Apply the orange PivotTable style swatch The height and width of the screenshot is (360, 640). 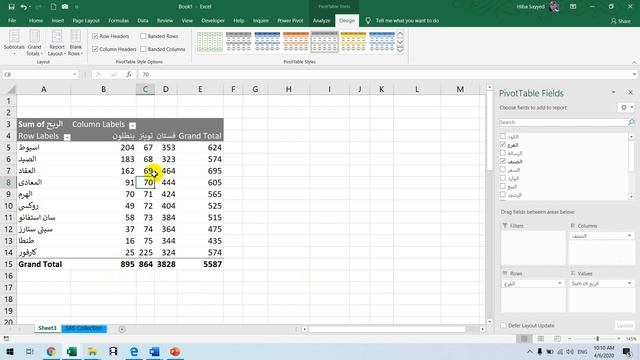coord(296,42)
